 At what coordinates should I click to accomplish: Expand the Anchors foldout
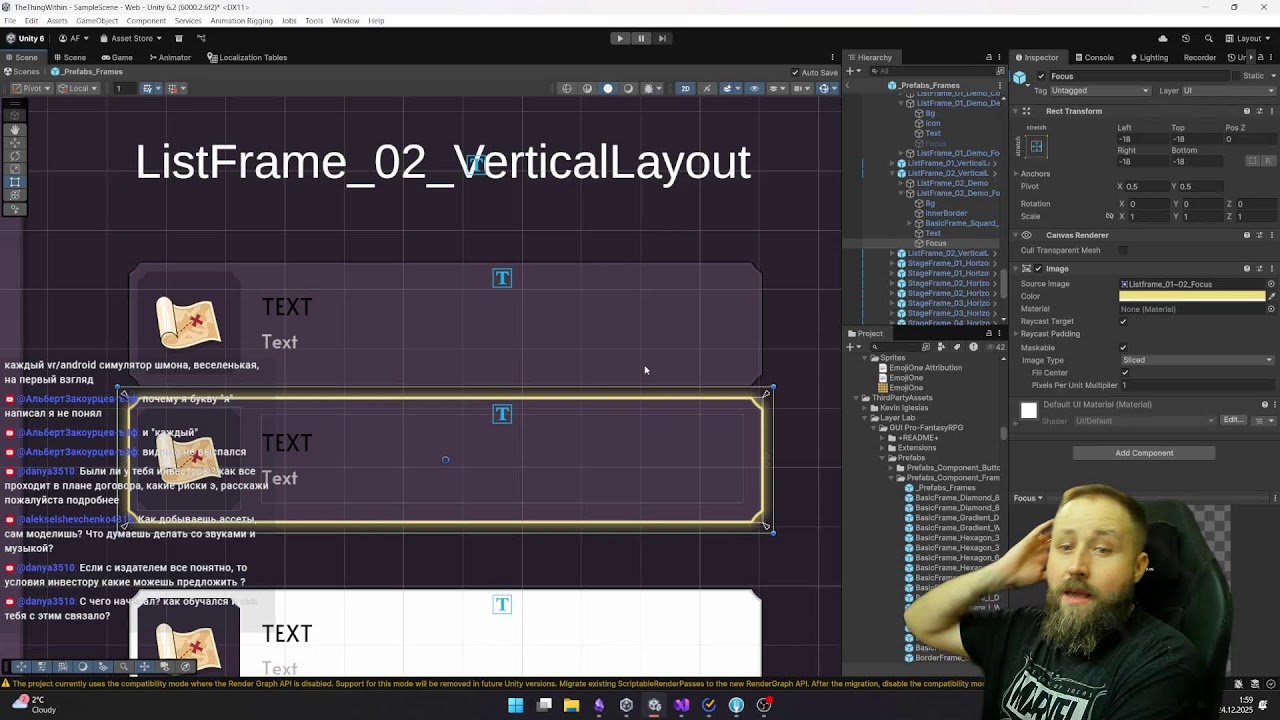click(1016, 174)
